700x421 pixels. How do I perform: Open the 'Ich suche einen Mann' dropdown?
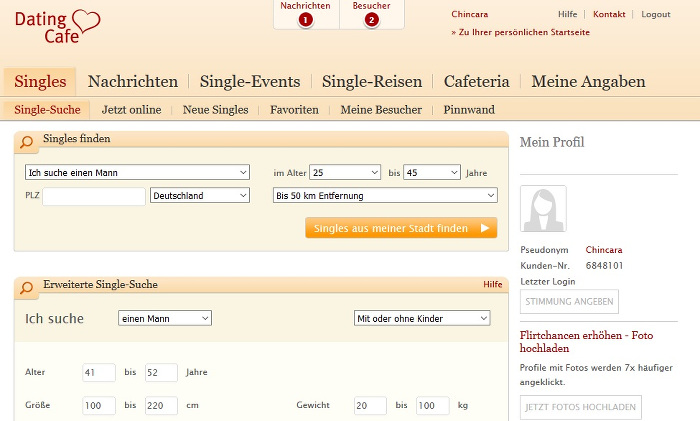(138, 172)
